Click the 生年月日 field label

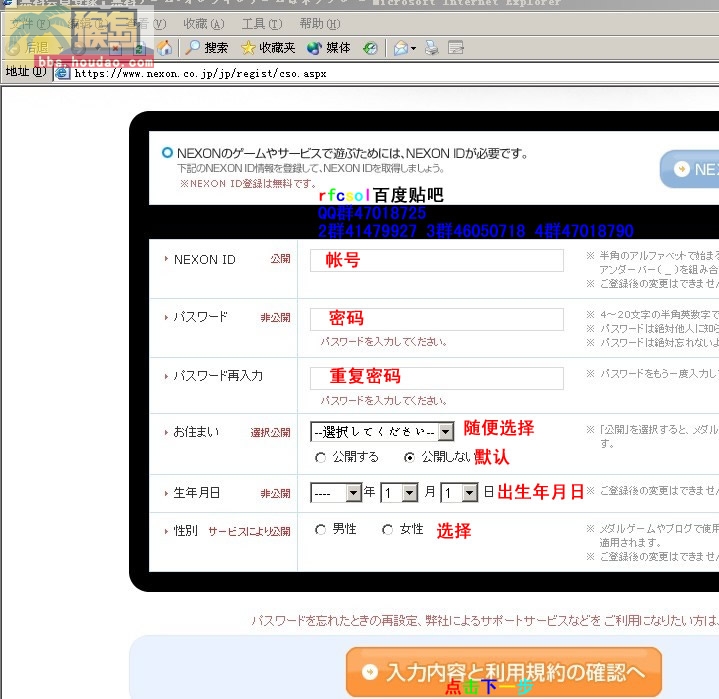coord(197,493)
